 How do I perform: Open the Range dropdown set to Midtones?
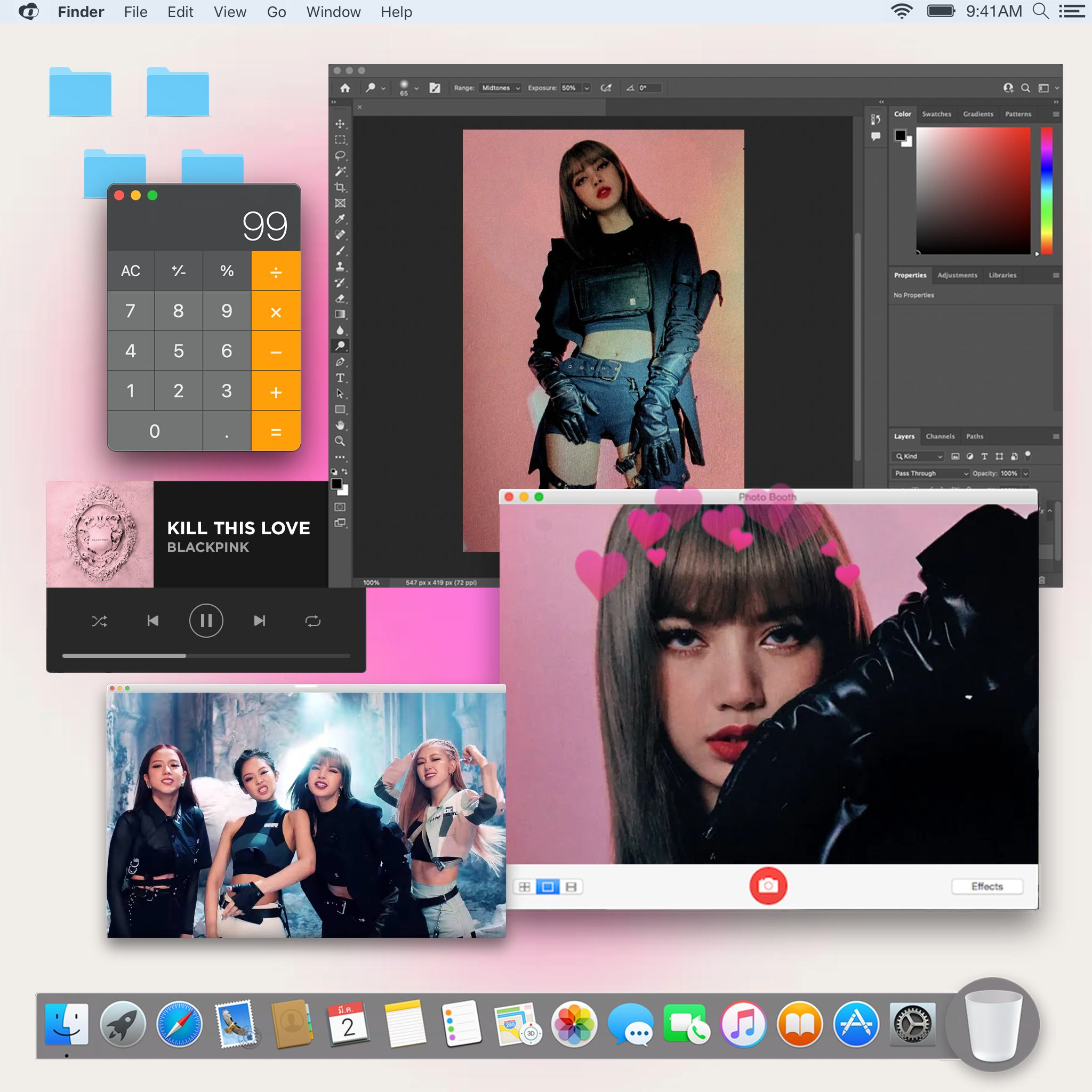[x=500, y=87]
